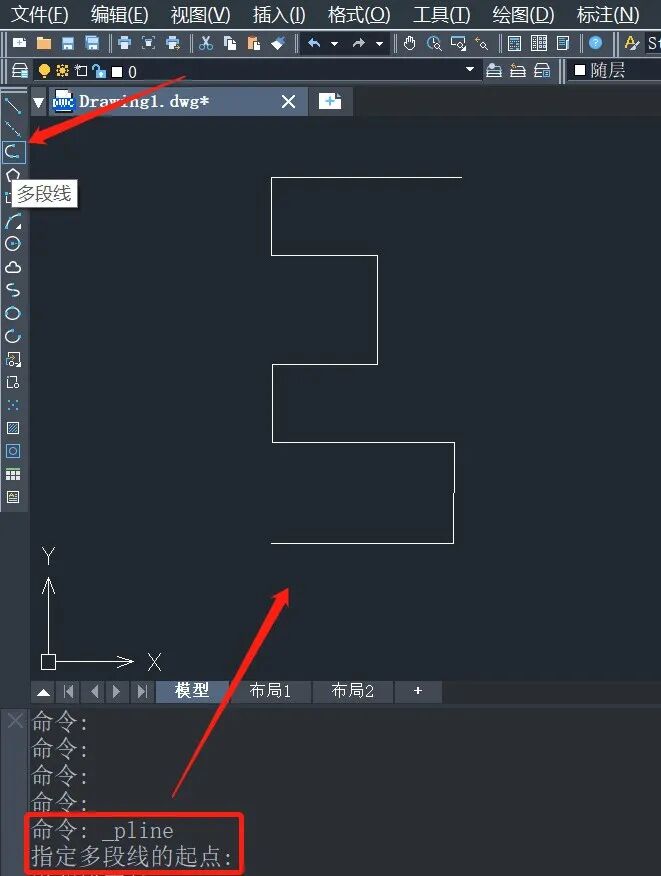Image resolution: width=661 pixels, height=876 pixels.
Task: Open the Help question mark icon
Action: pos(596,43)
